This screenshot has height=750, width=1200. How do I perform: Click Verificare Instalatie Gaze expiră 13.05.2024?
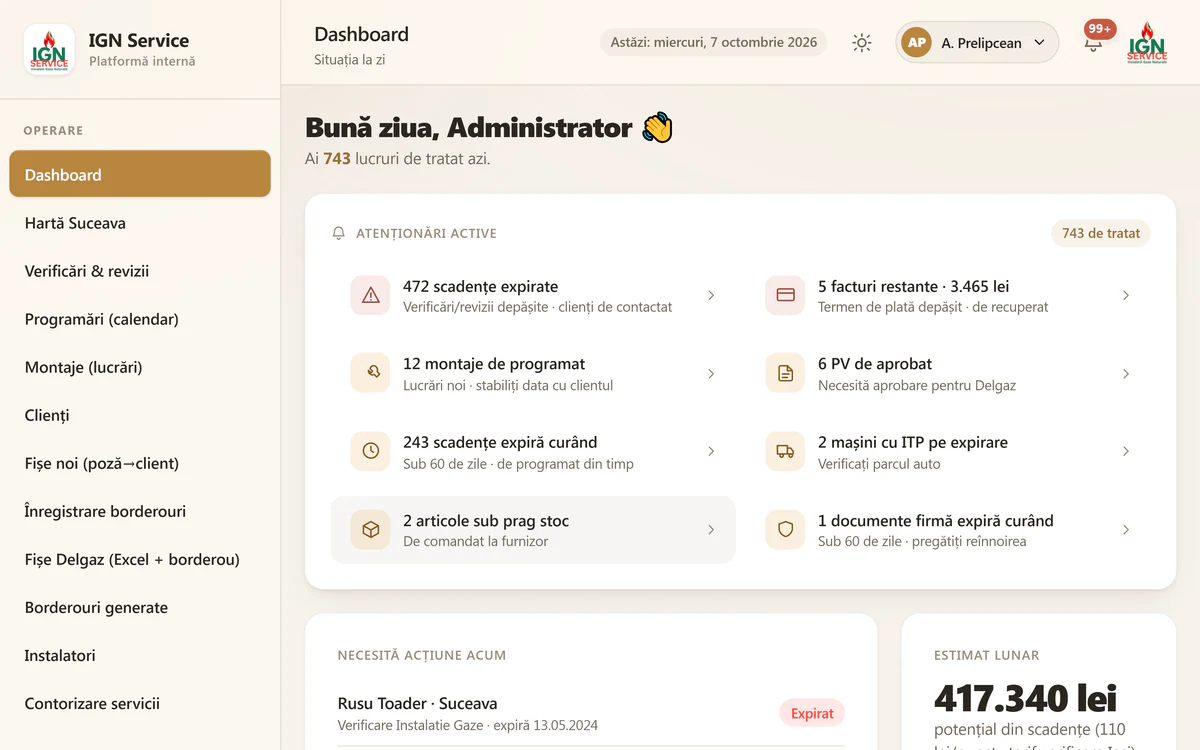tap(468, 725)
